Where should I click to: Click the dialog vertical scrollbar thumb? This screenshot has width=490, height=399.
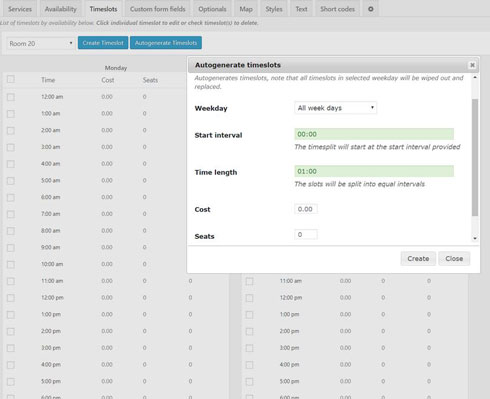(x=475, y=157)
